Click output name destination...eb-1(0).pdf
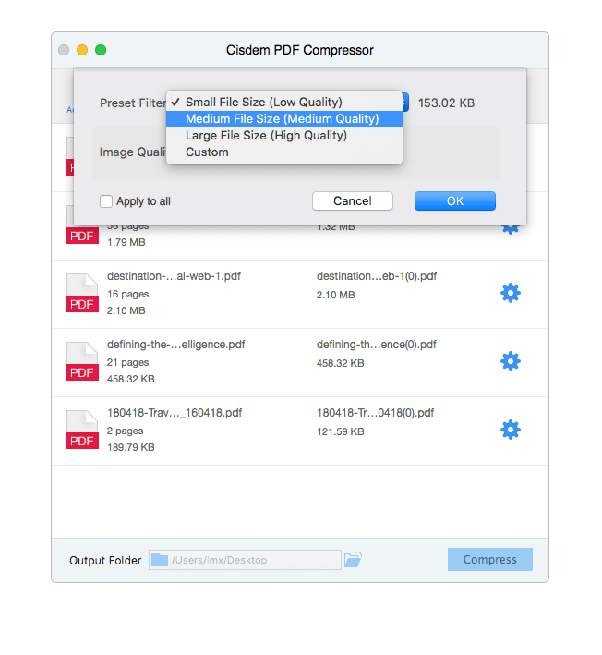The image size is (602, 655). (x=377, y=276)
